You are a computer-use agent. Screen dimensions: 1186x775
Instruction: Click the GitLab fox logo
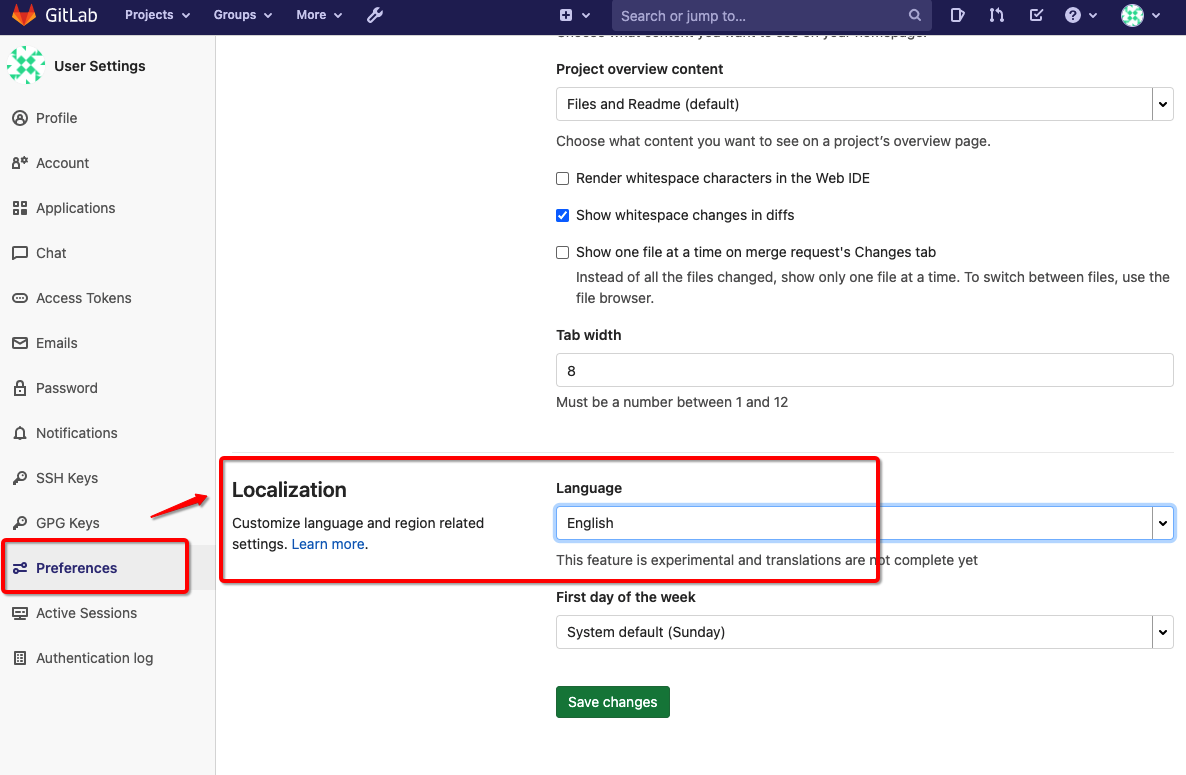click(22, 15)
